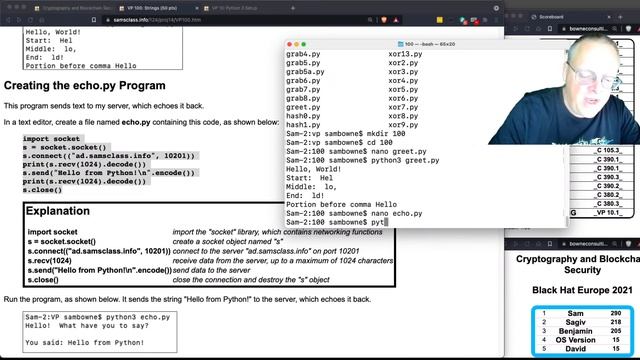Close the Scoreboard tab
The width and height of the screenshot is (640, 360).
[609, 17]
